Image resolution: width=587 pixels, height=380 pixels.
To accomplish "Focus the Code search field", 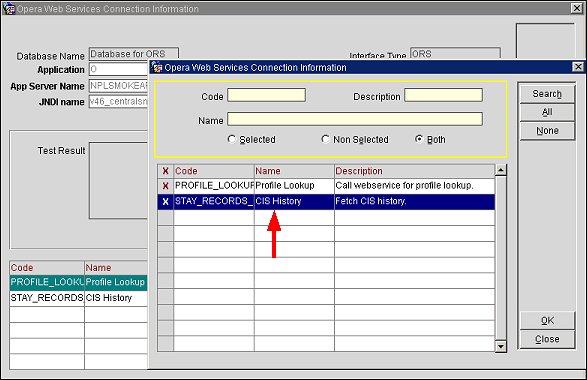I will [x=266, y=95].
